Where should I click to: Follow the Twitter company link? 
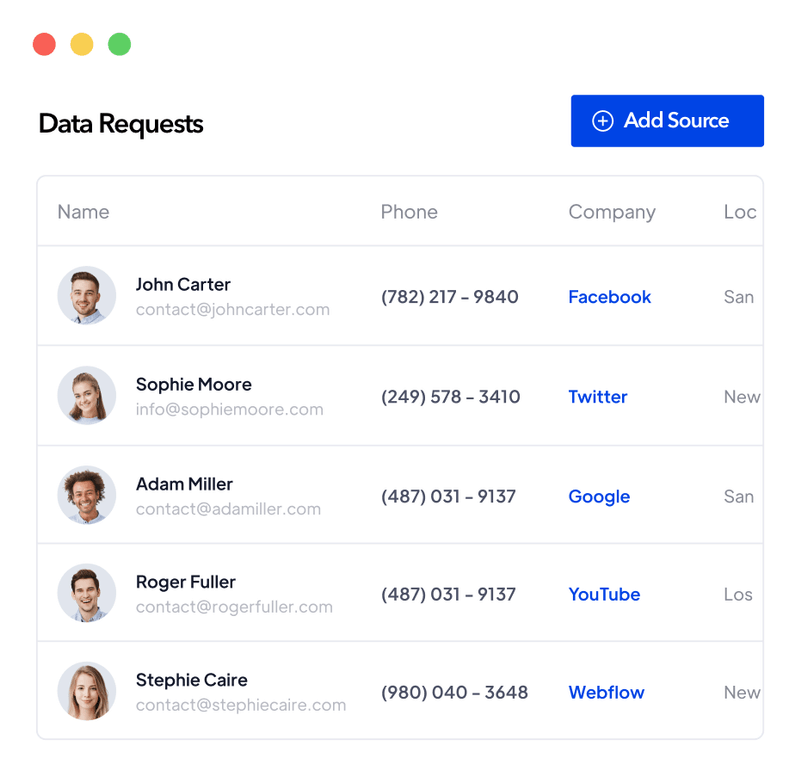[598, 397]
